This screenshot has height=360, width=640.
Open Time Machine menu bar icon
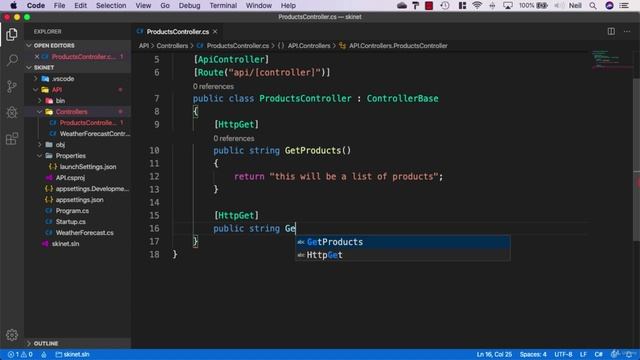[x=445, y=5]
